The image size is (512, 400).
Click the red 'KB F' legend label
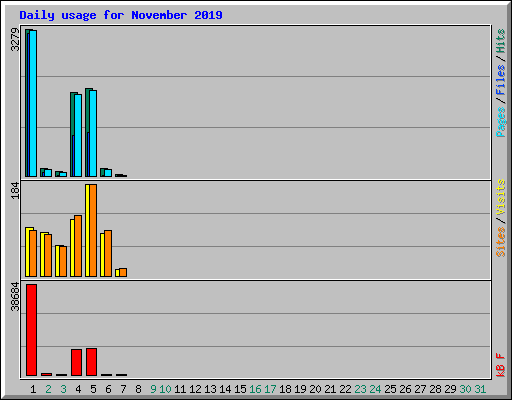click(501, 365)
